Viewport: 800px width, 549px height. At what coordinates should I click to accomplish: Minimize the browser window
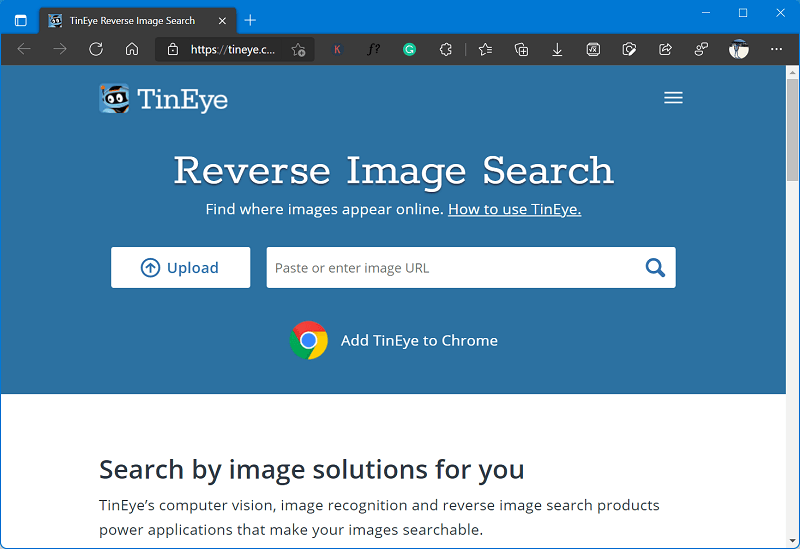click(x=706, y=13)
